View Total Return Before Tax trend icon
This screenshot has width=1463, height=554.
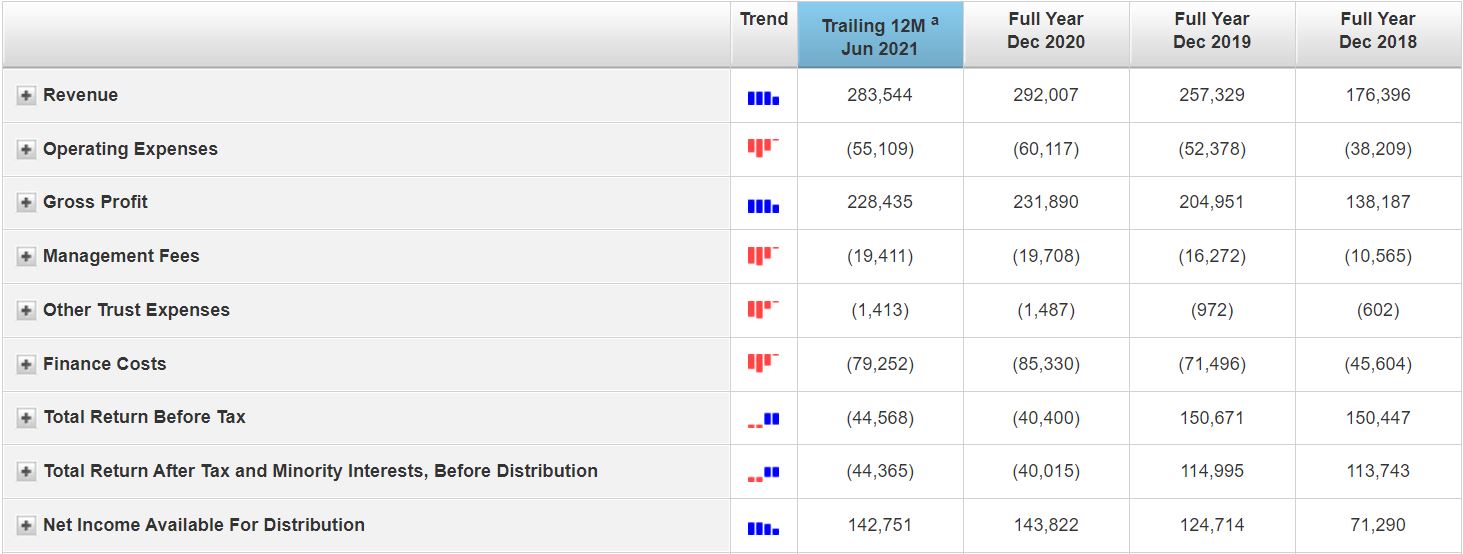[x=763, y=420]
